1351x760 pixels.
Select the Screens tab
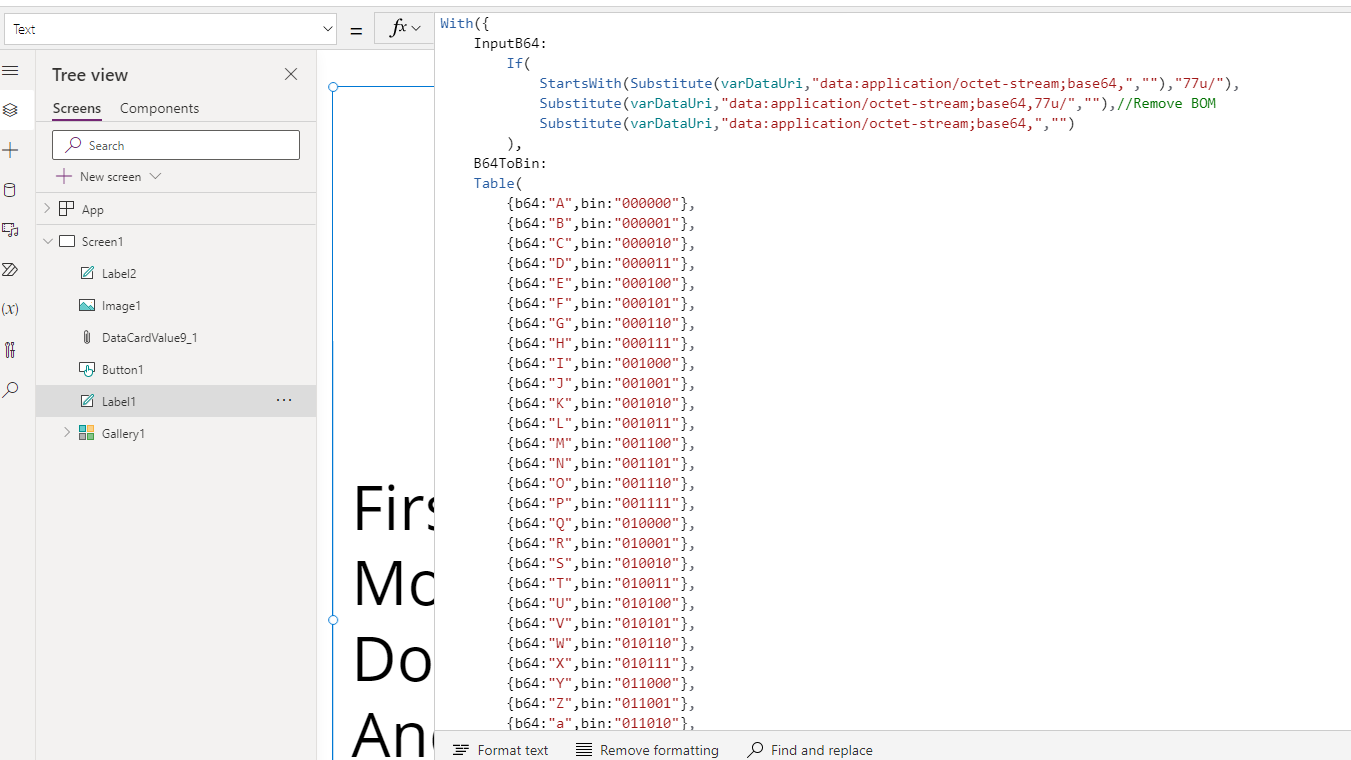tap(77, 108)
